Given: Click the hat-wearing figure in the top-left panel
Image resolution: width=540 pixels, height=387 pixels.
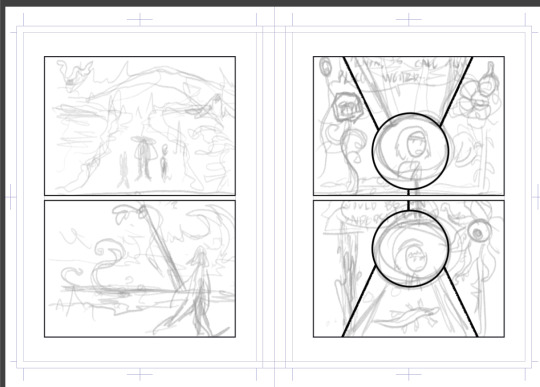Looking at the screenshot, I should pyautogui.click(x=143, y=158).
